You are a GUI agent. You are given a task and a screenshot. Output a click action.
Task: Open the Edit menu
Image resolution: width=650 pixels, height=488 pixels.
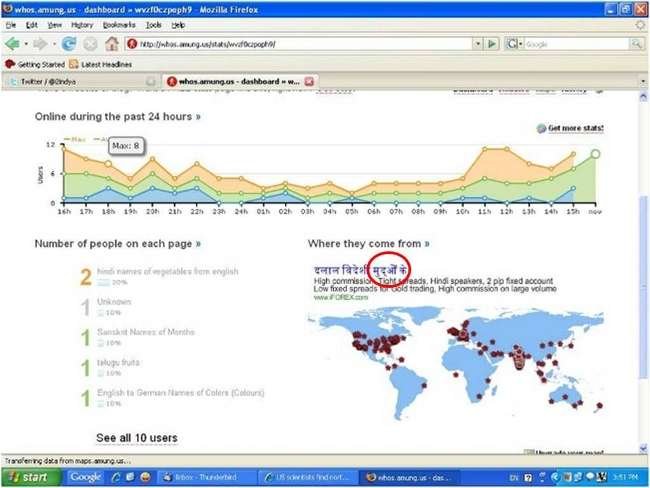click(x=32, y=25)
